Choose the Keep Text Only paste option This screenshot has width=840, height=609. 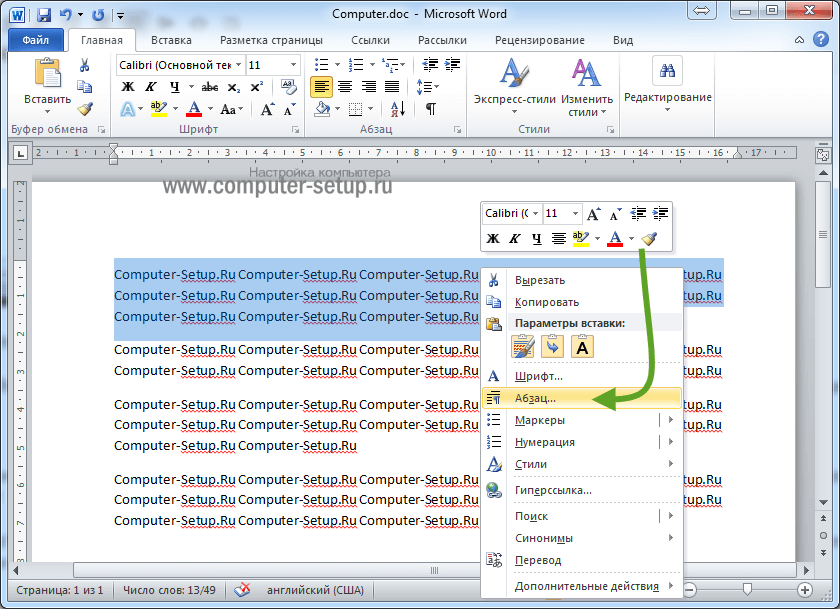tap(582, 347)
